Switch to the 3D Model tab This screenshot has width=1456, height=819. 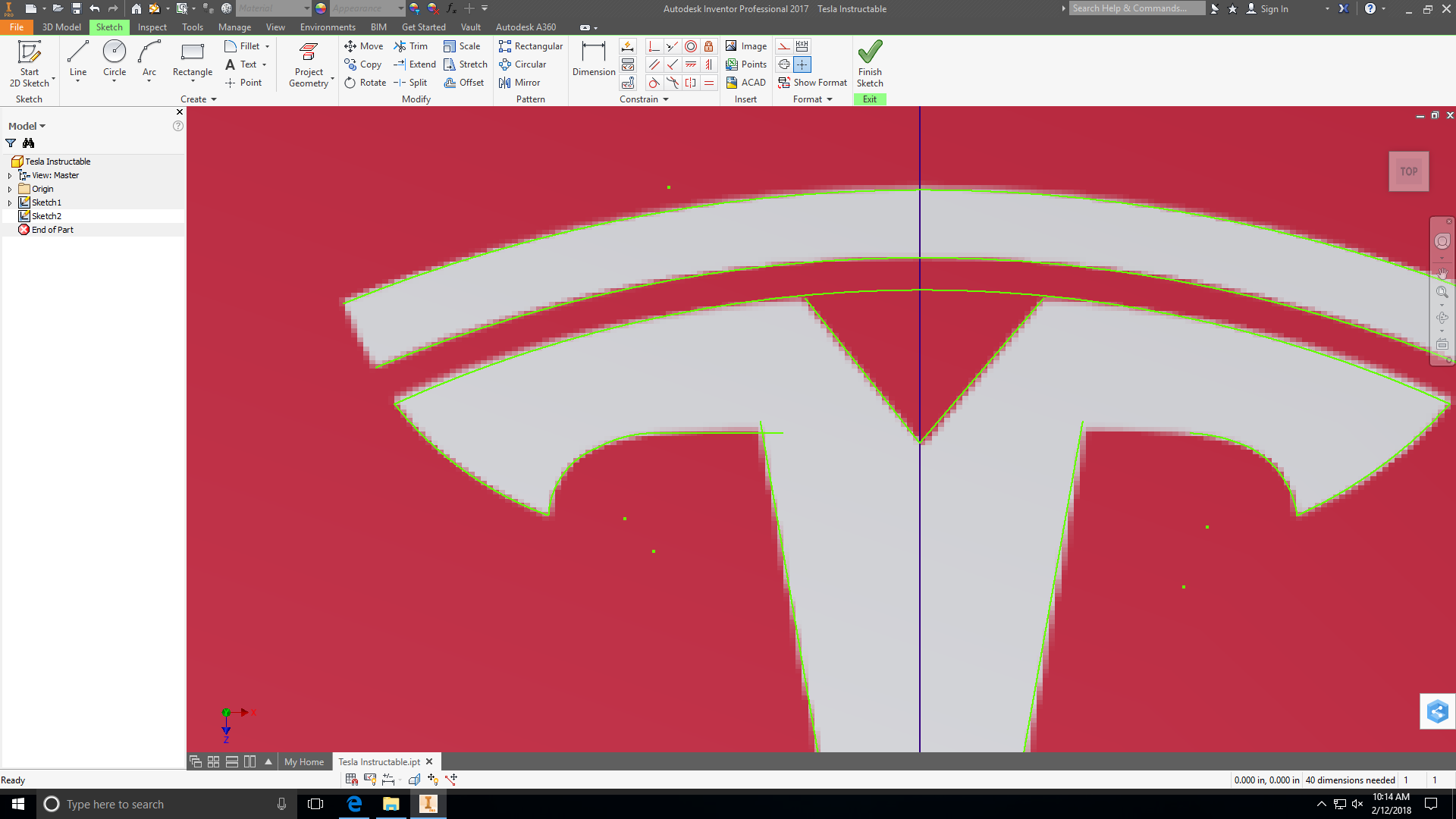click(61, 27)
